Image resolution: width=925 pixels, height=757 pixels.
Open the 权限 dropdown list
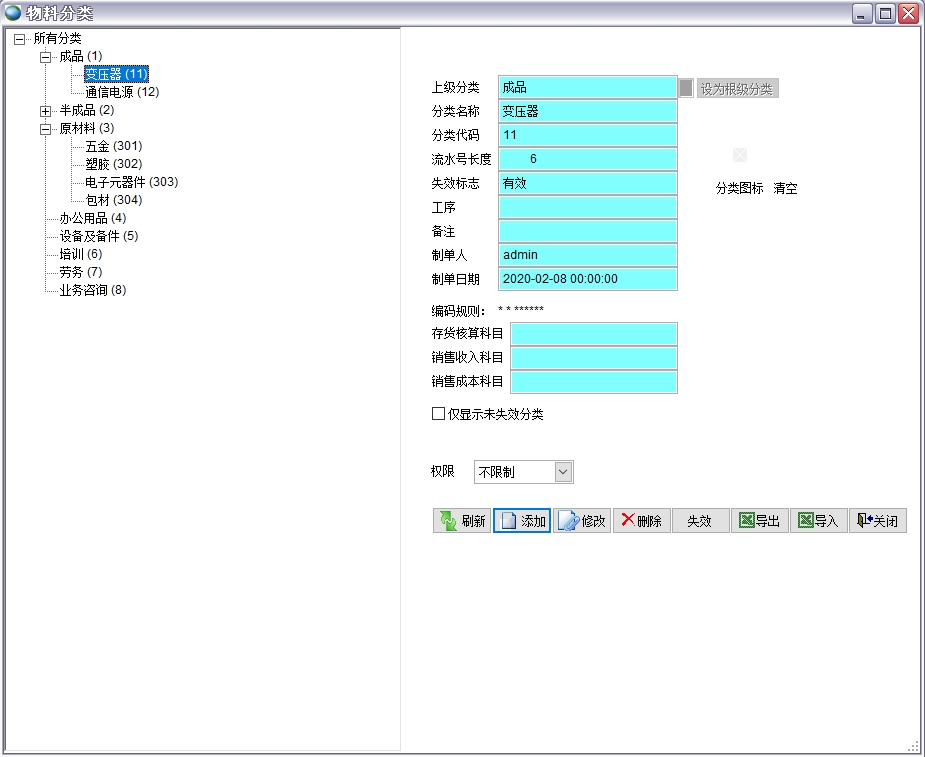coord(563,472)
